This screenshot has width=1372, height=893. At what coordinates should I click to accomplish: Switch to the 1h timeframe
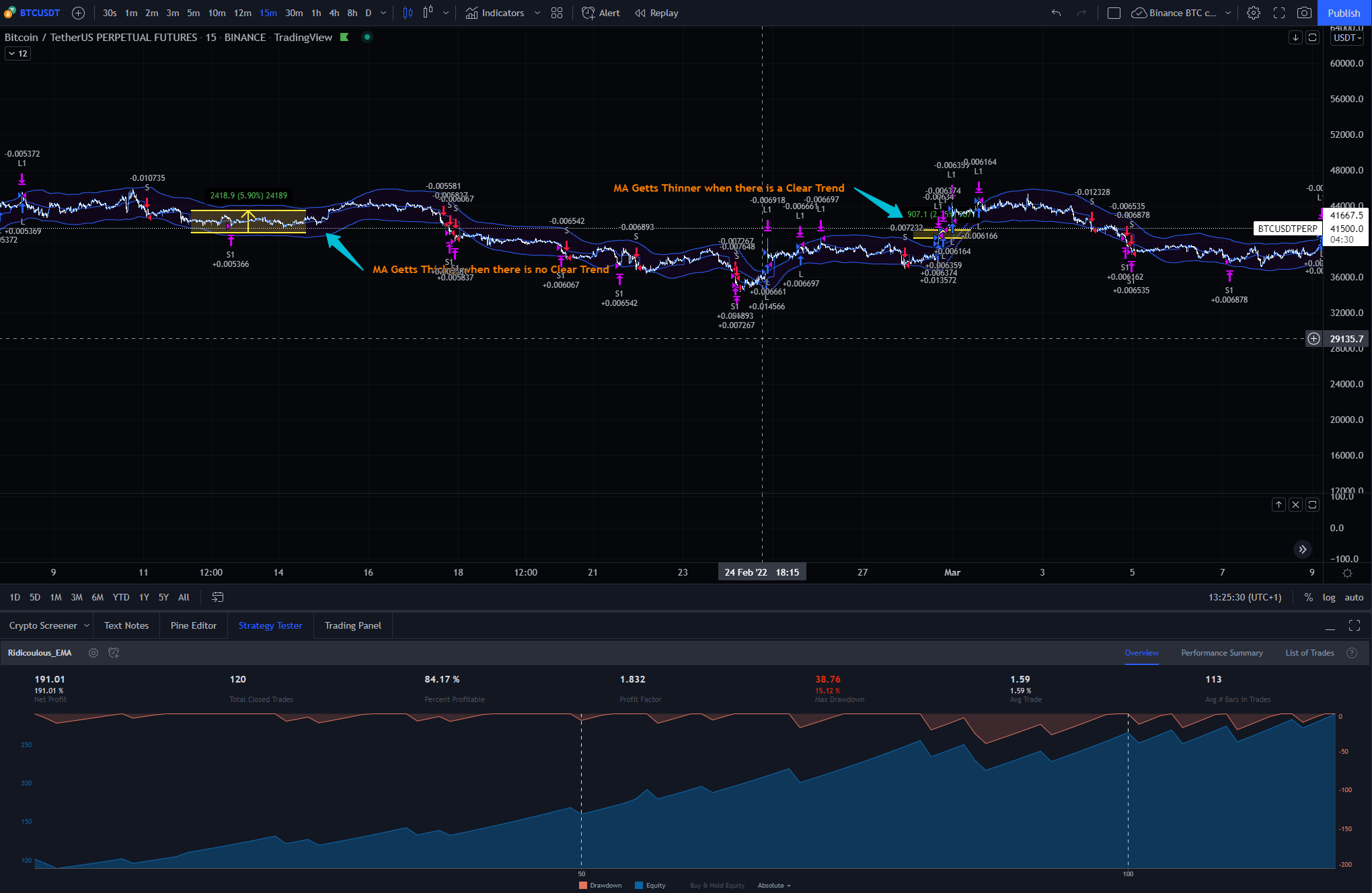tap(316, 13)
